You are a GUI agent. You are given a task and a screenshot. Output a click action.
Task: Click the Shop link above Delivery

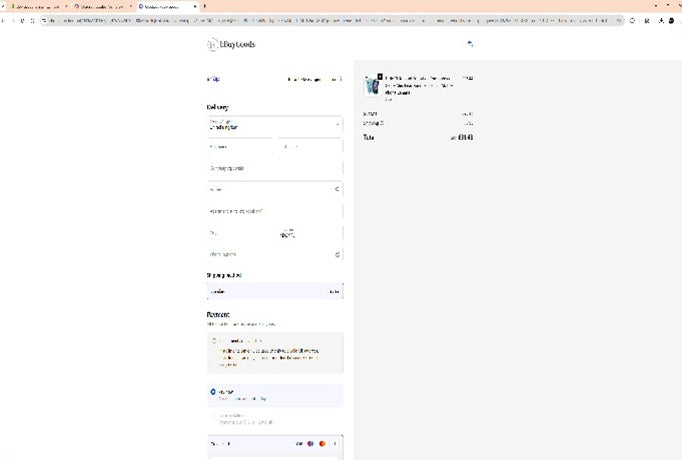point(212,79)
